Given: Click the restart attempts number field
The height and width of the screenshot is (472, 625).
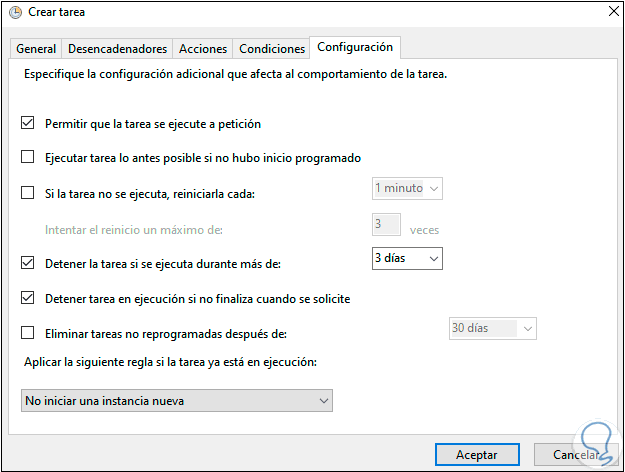Looking at the screenshot, I should [x=385, y=225].
